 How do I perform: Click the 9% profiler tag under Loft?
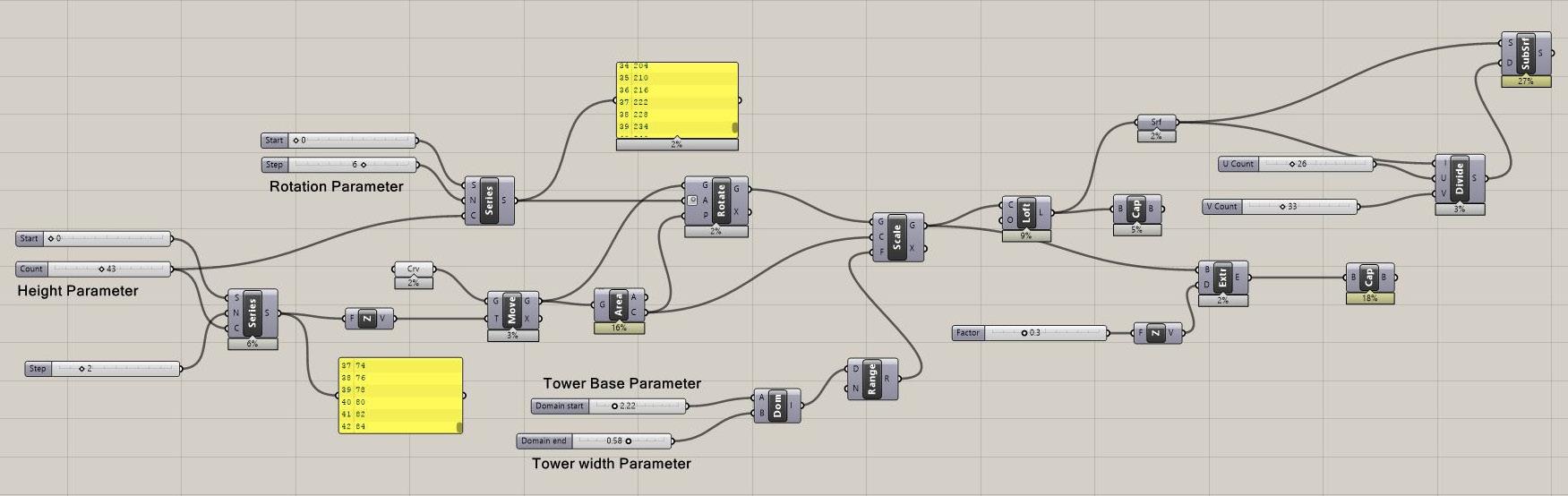pyautogui.click(x=1026, y=235)
